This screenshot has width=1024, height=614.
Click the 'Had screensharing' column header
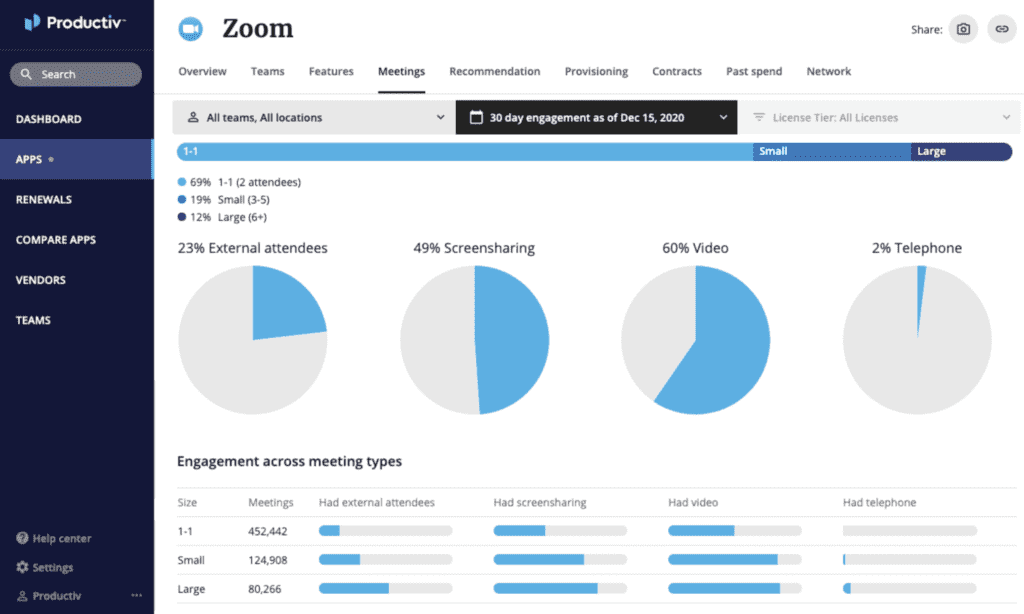pyautogui.click(x=540, y=502)
